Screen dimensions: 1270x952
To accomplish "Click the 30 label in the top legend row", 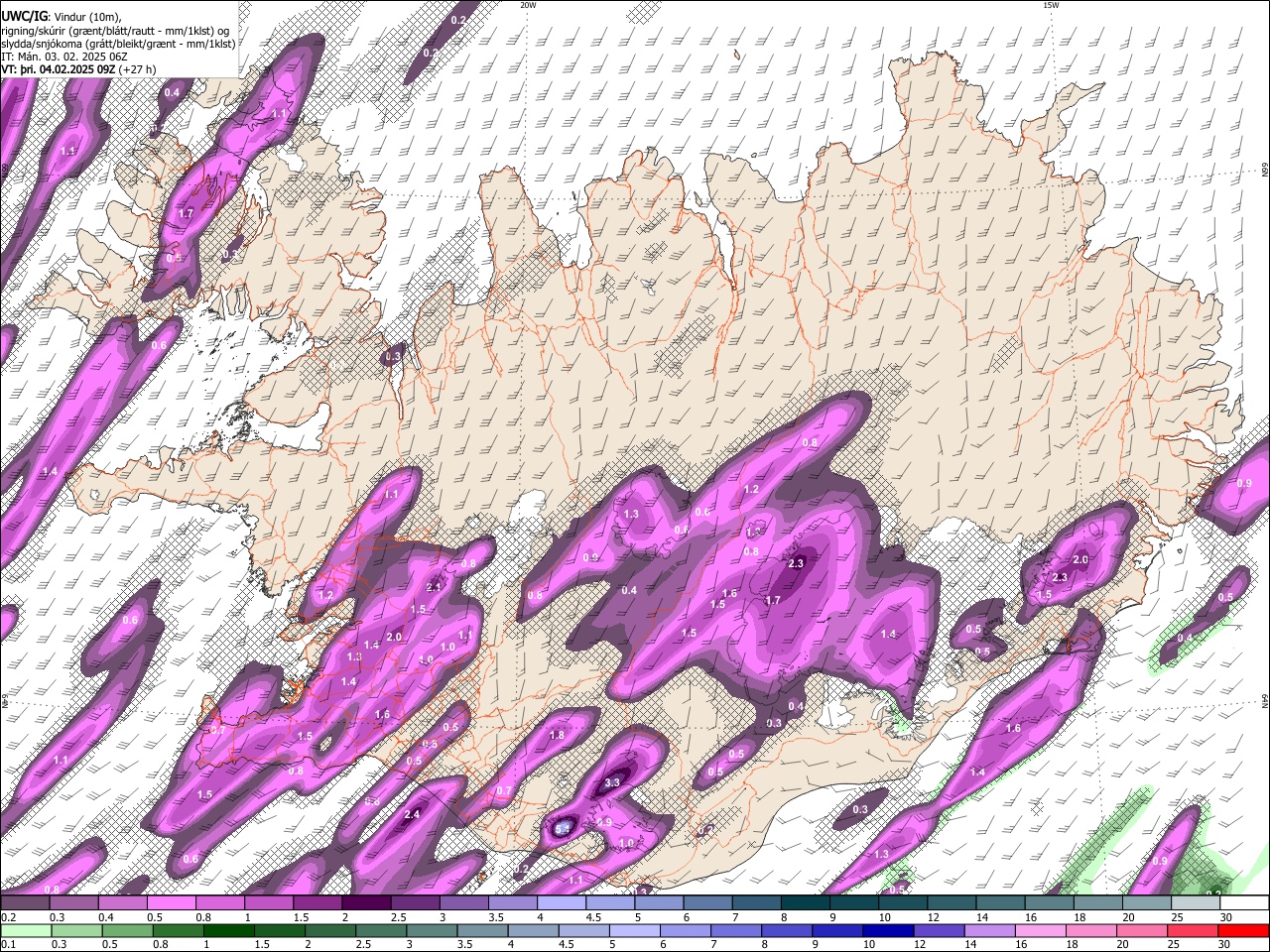I will coord(1226,917).
